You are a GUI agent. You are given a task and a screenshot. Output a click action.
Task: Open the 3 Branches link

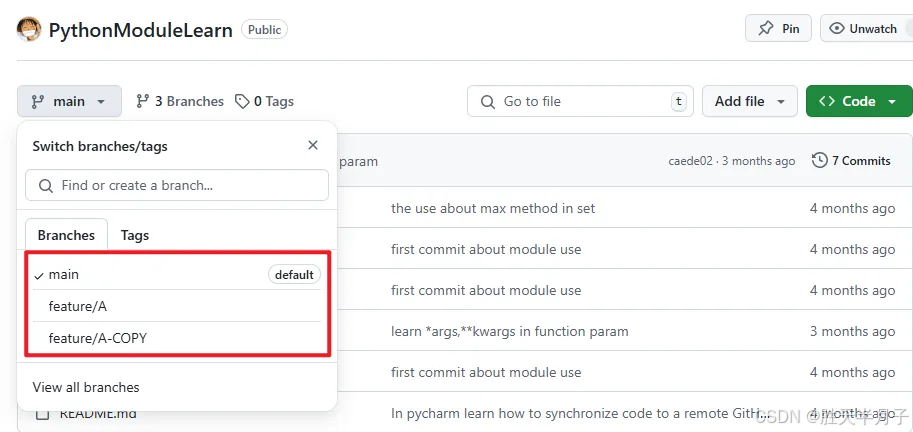(179, 101)
